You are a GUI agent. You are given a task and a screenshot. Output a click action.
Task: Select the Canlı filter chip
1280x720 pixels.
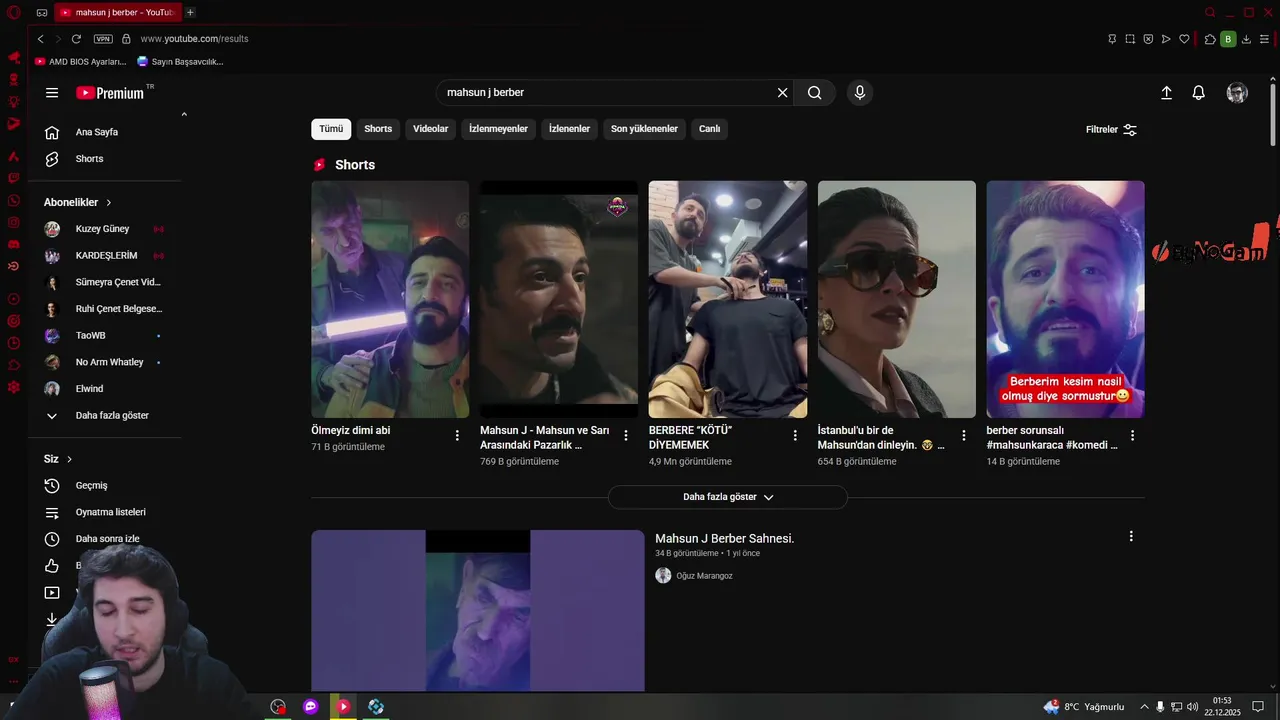(709, 129)
